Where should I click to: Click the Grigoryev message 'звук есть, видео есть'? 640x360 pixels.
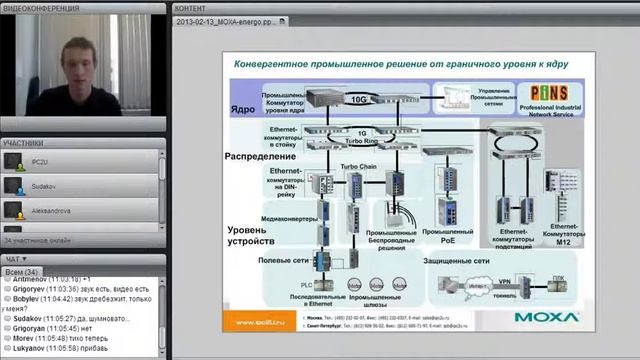coord(115,289)
